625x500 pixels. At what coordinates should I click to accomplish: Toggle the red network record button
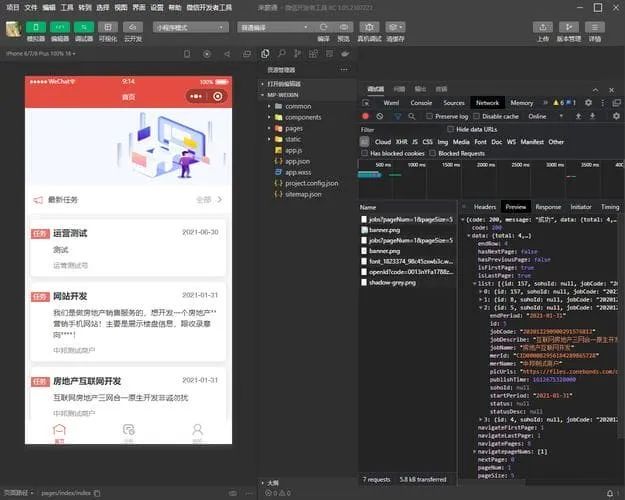365,116
